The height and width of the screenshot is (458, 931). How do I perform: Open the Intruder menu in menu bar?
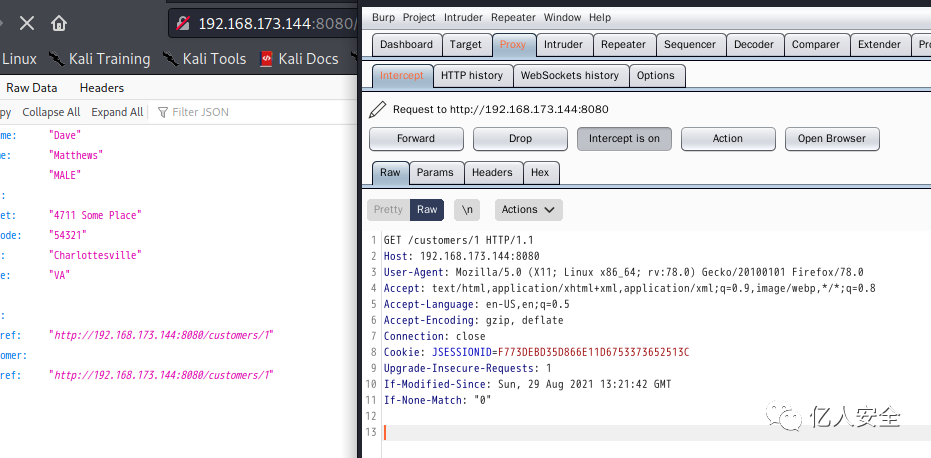[464, 18]
